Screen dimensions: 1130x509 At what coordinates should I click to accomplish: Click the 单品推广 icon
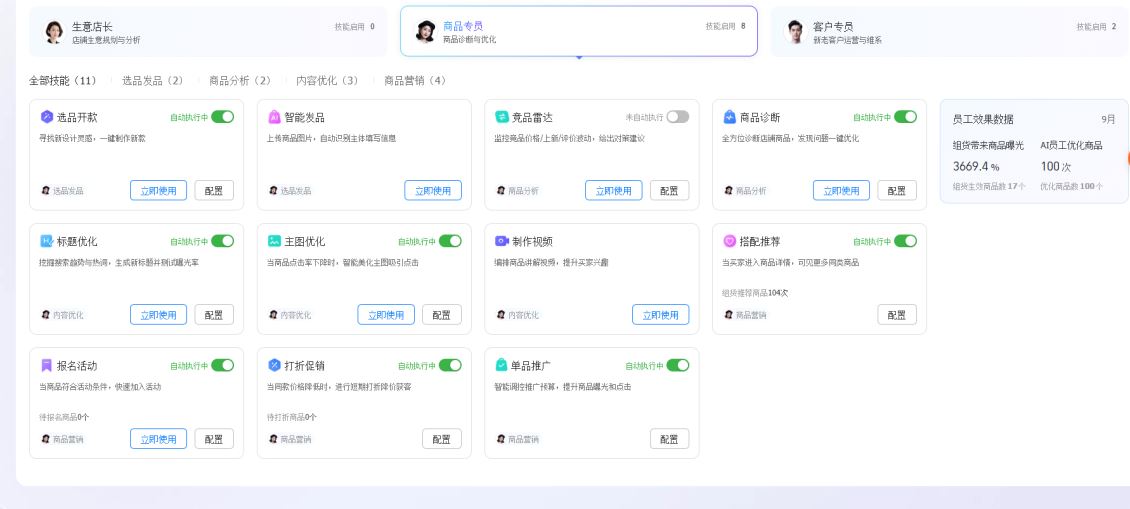[502, 366]
